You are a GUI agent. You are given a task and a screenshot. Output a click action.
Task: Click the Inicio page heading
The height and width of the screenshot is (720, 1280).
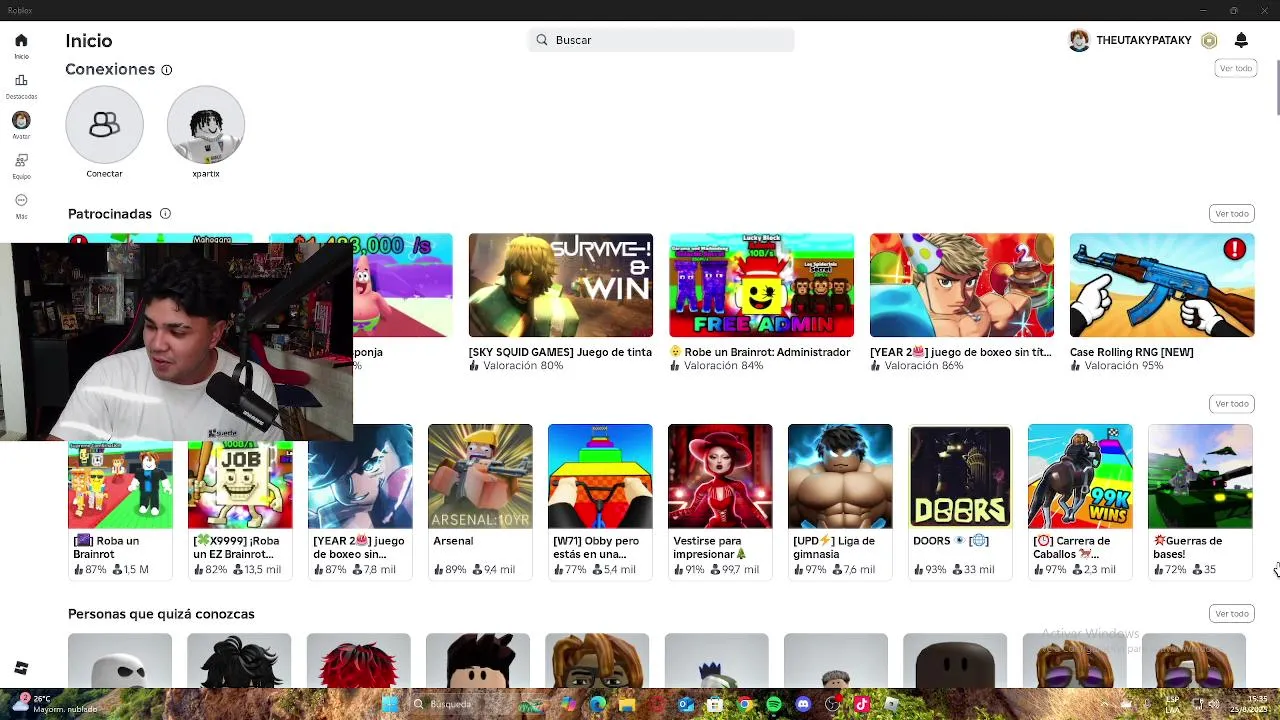(89, 41)
